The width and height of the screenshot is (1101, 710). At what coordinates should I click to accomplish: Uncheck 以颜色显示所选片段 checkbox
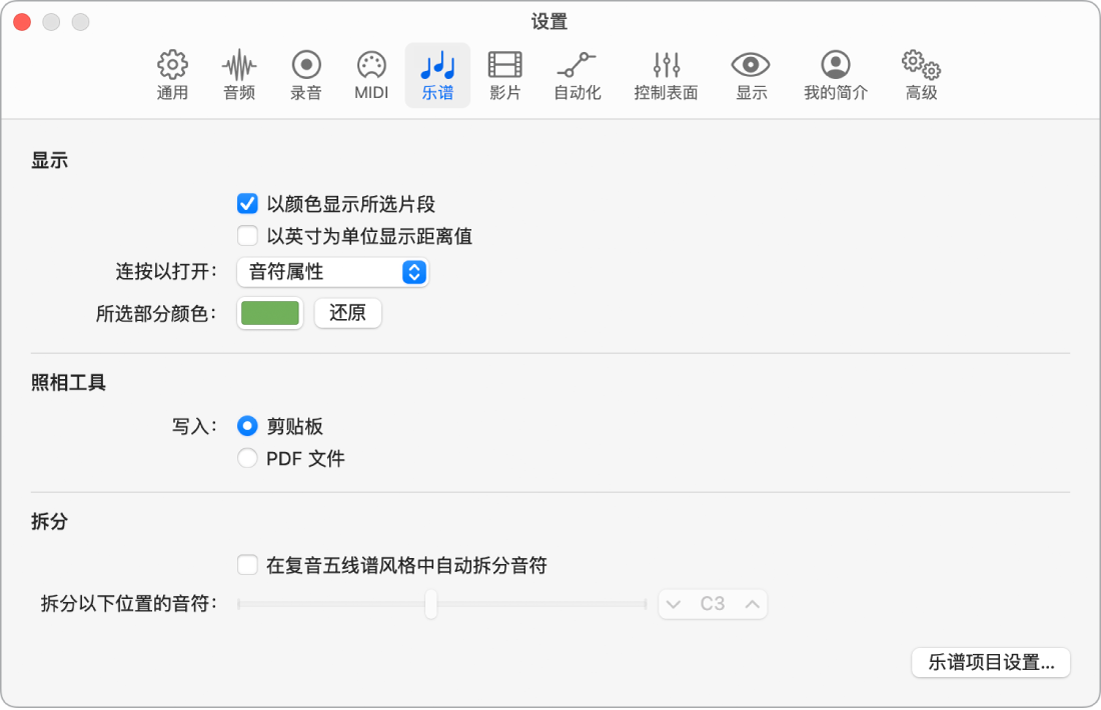[x=247, y=204]
